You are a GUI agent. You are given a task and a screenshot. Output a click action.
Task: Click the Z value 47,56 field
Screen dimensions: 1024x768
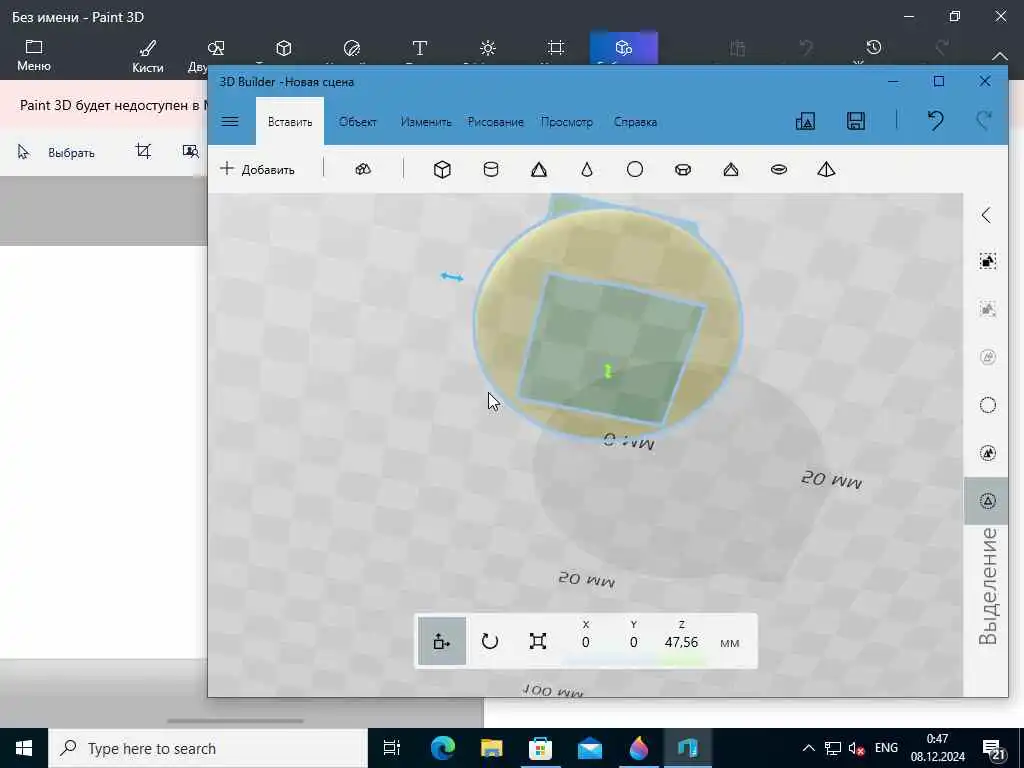(x=681, y=643)
